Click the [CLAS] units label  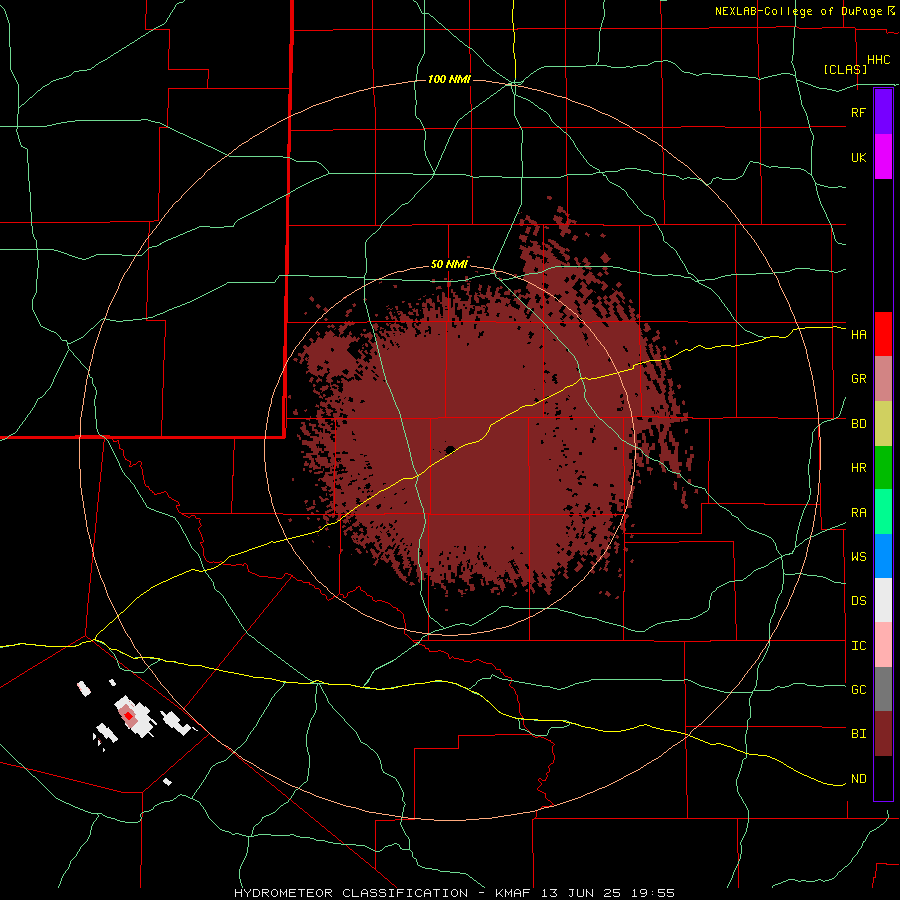(x=845, y=69)
